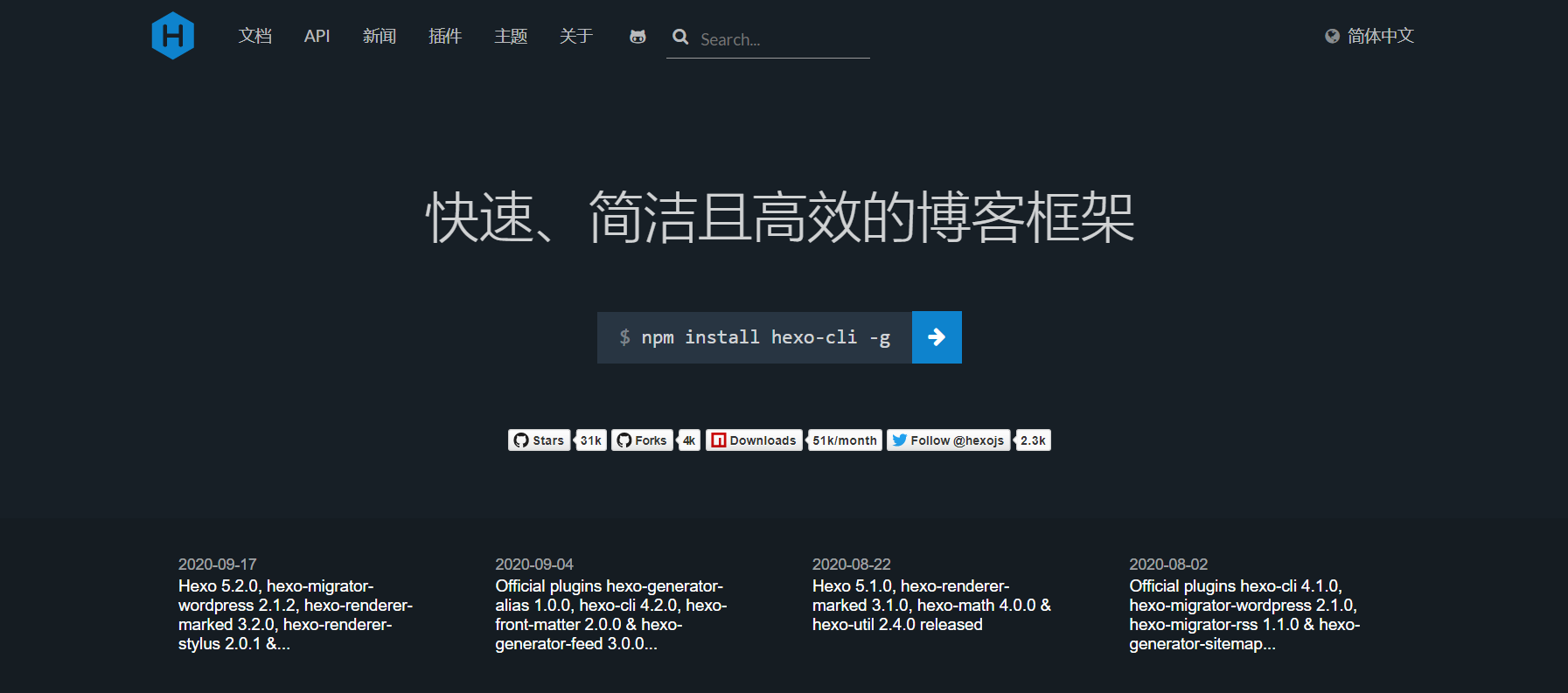Open the 简体中文 language selector
The height and width of the screenshot is (693, 1568).
pyautogui.click(x=1380, y=36)
